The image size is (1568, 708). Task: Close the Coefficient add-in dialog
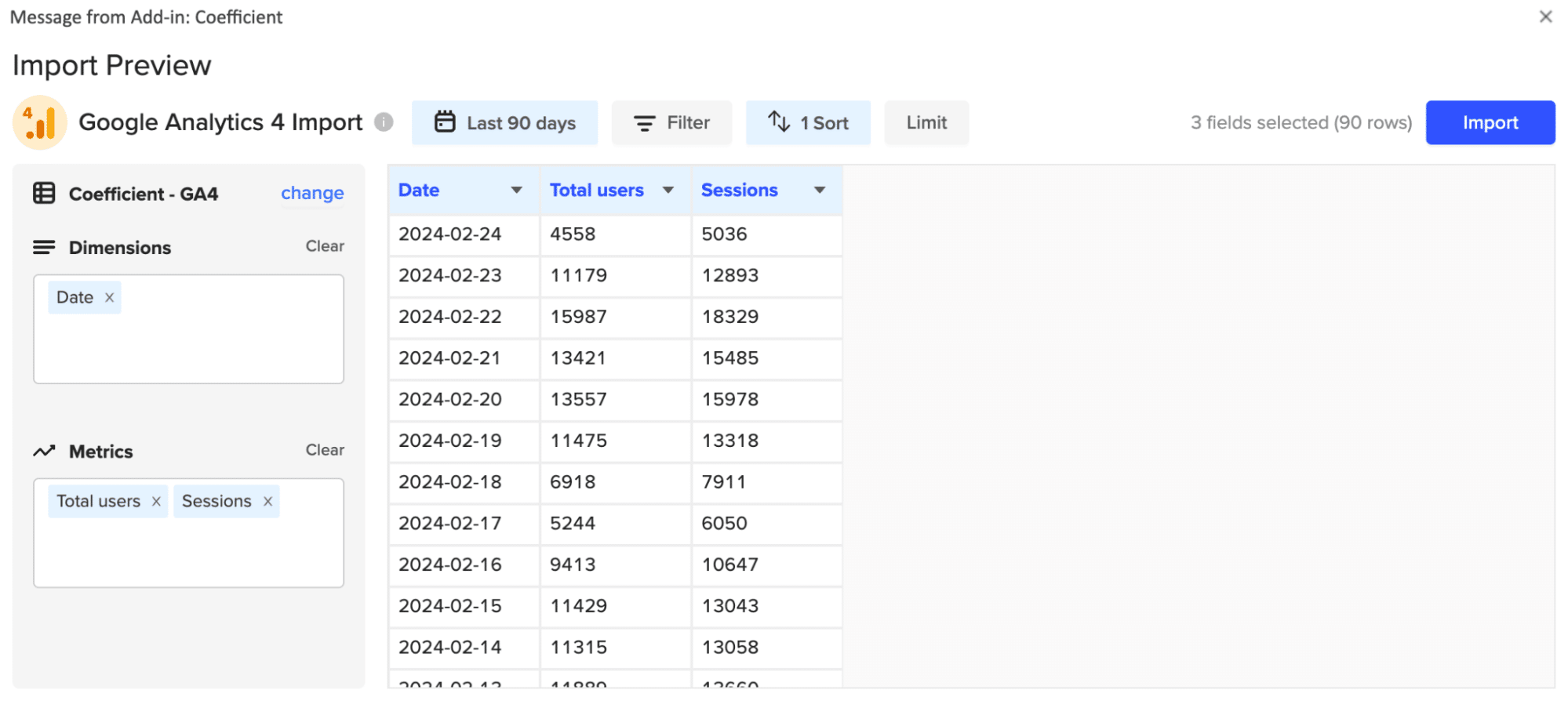(x=1545, y=16)
